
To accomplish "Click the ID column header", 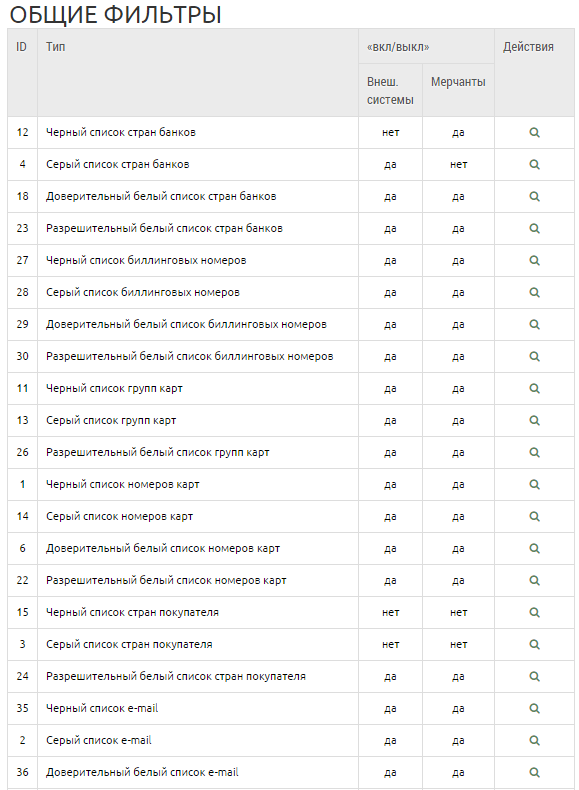I will [x=21, y=47].
